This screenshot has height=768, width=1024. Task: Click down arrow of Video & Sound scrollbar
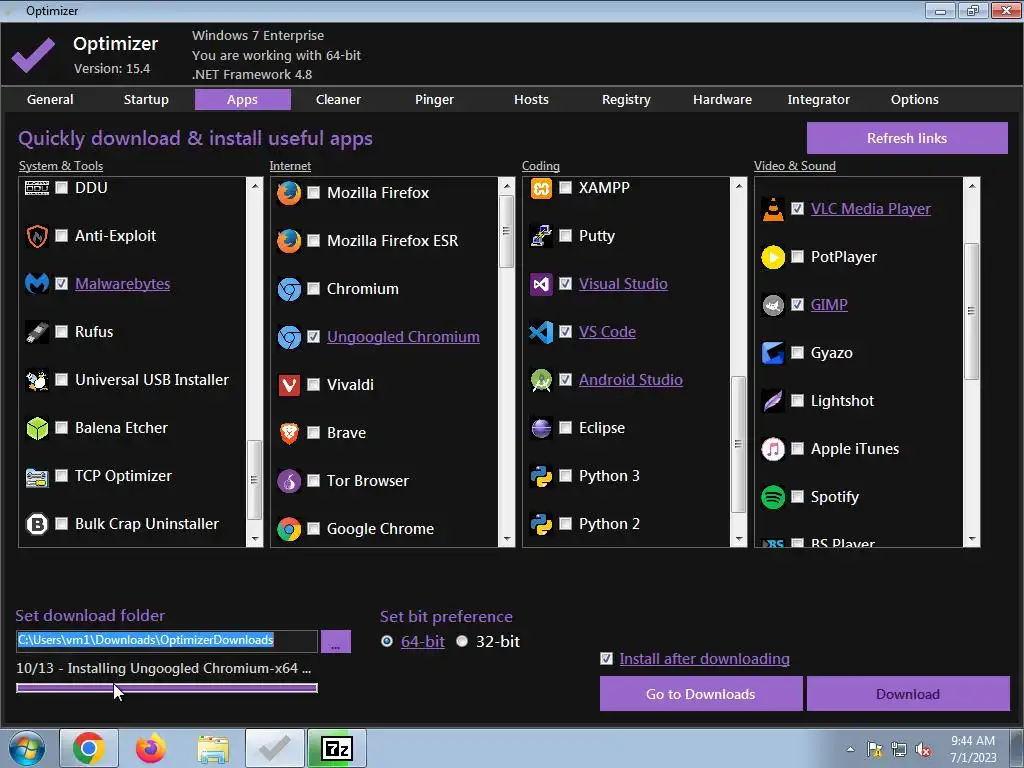coord(972,539)
